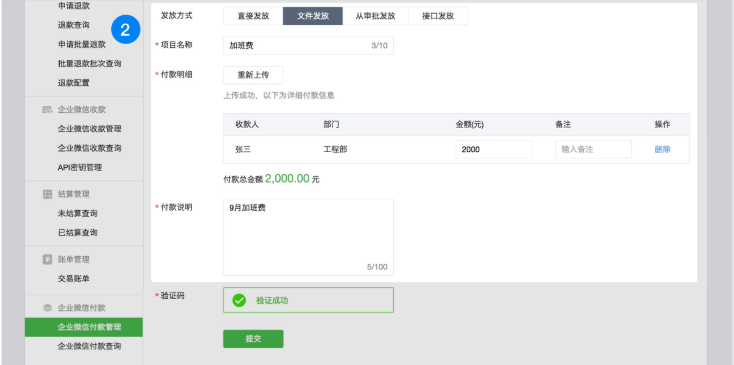This screenshot has height=365, width=734.
Task: Switch to 接口发放 tab
Action: pos(438,16)
